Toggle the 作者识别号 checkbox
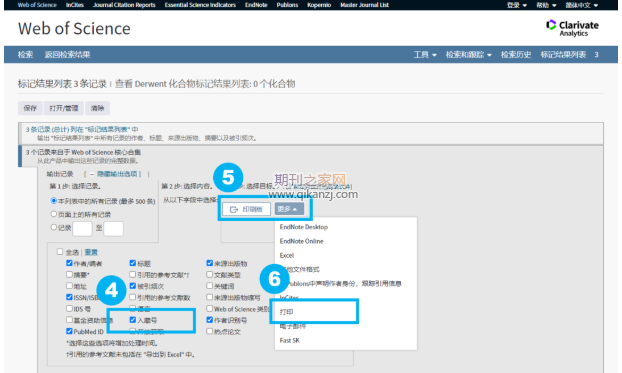622x373 pixels. pos(210,319)
